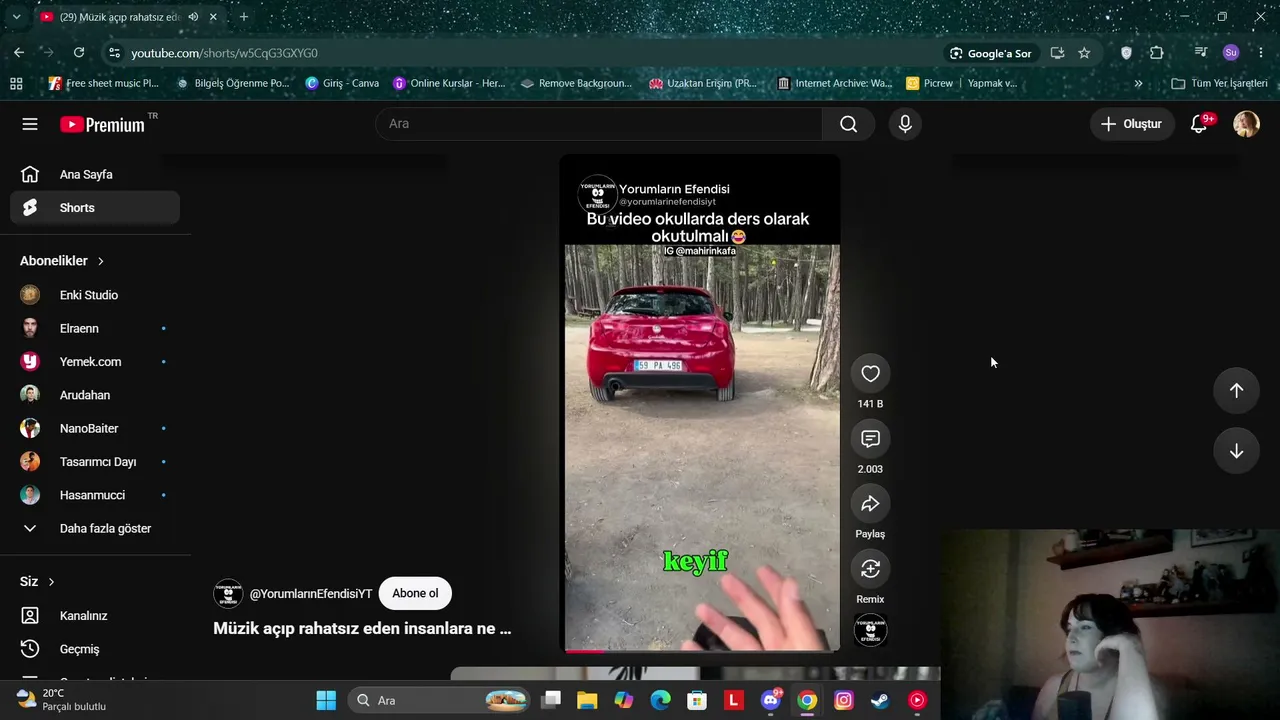Open a new browser tab
Image resolution: width=1280 pixels, height=720 pixels.
click(x=243, y=17)
